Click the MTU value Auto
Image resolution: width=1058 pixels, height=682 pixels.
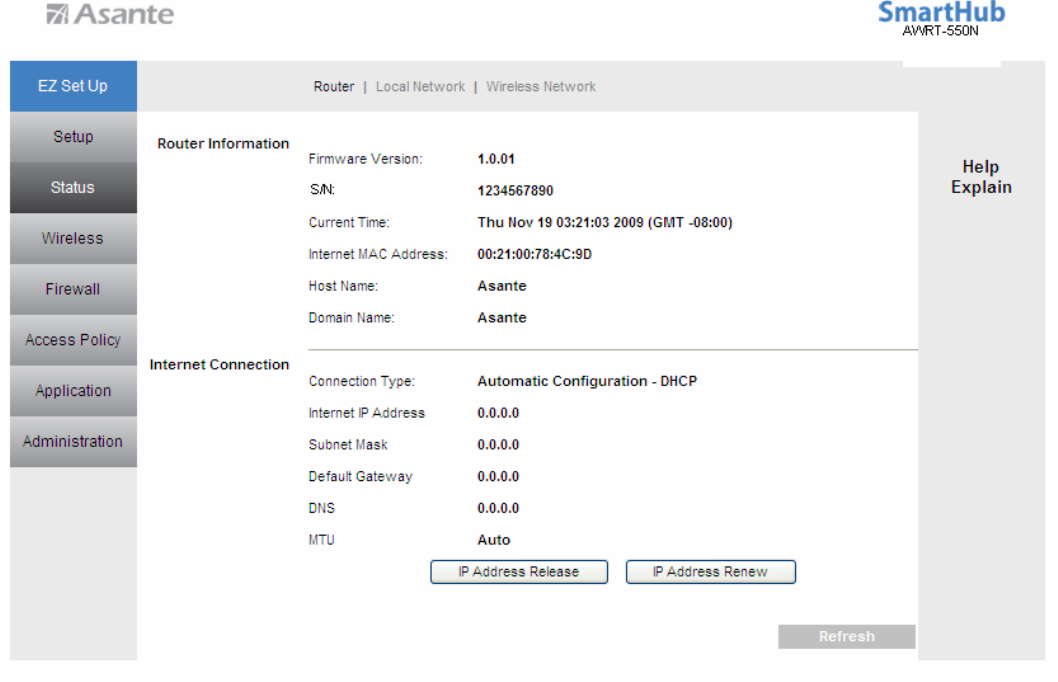[494, 540]
